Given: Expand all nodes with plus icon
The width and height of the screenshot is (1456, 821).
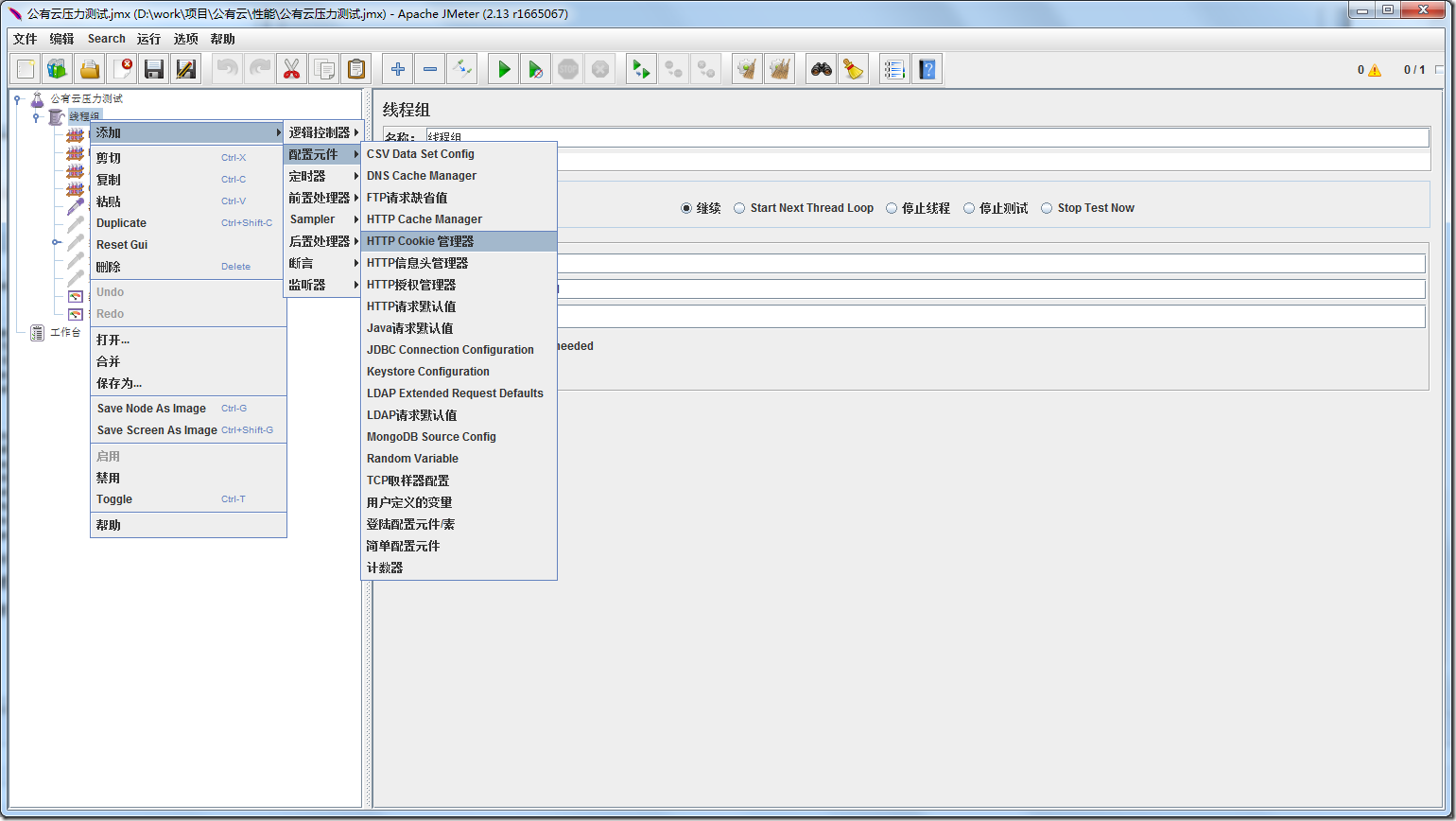Looking at the screenshot, I should (x=398, y=69).
